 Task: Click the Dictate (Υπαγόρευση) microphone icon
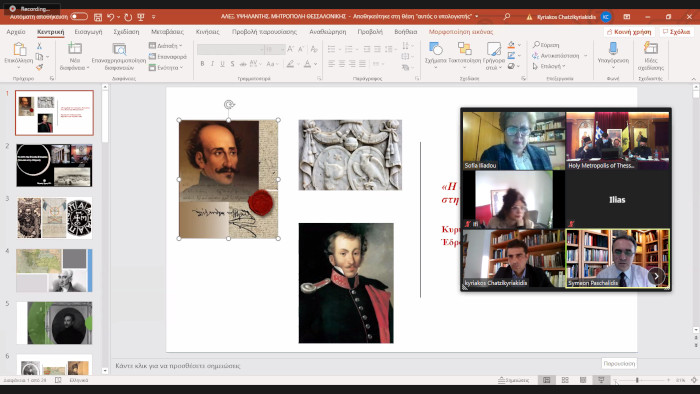613,48
